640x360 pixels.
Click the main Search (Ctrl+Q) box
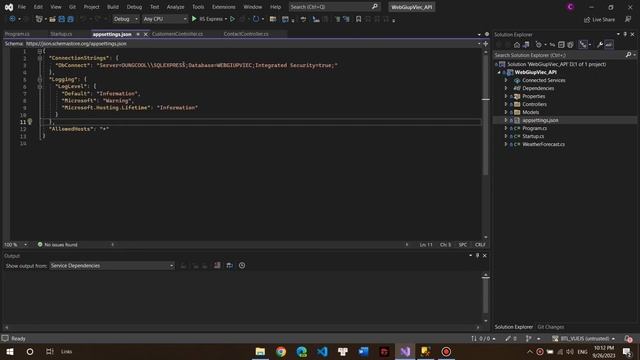pyautogui.click(x=334, y=7)
